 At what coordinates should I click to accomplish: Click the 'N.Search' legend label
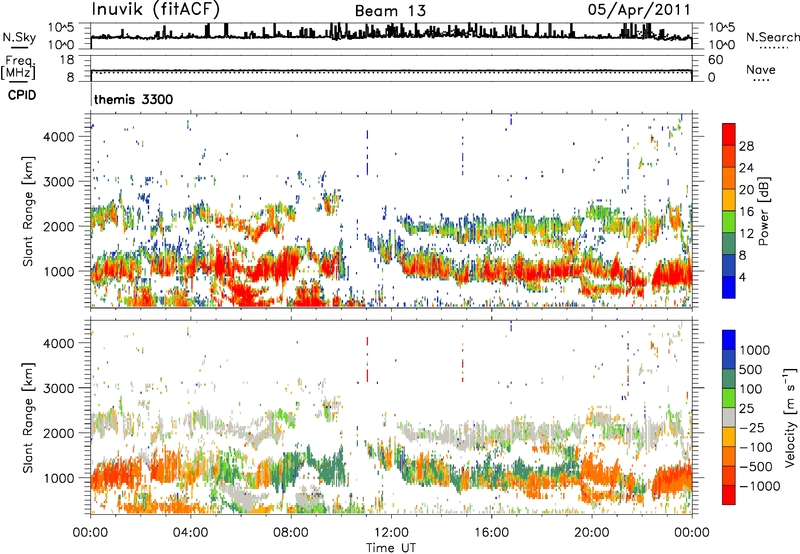click(x=773, y=37)
